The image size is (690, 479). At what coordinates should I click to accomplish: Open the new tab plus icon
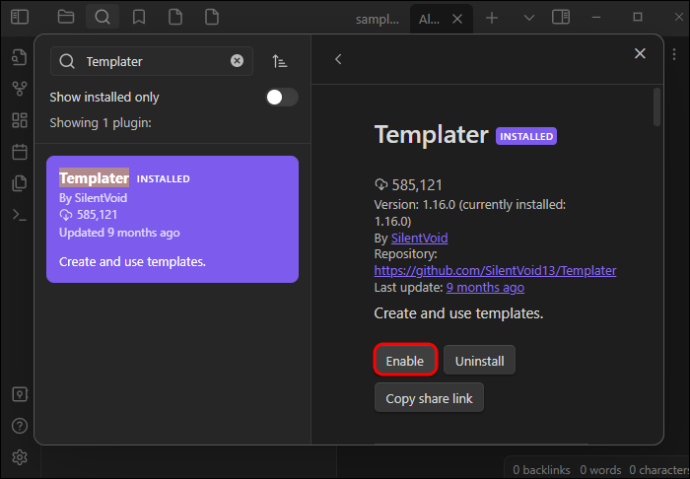tap(492, 18)
